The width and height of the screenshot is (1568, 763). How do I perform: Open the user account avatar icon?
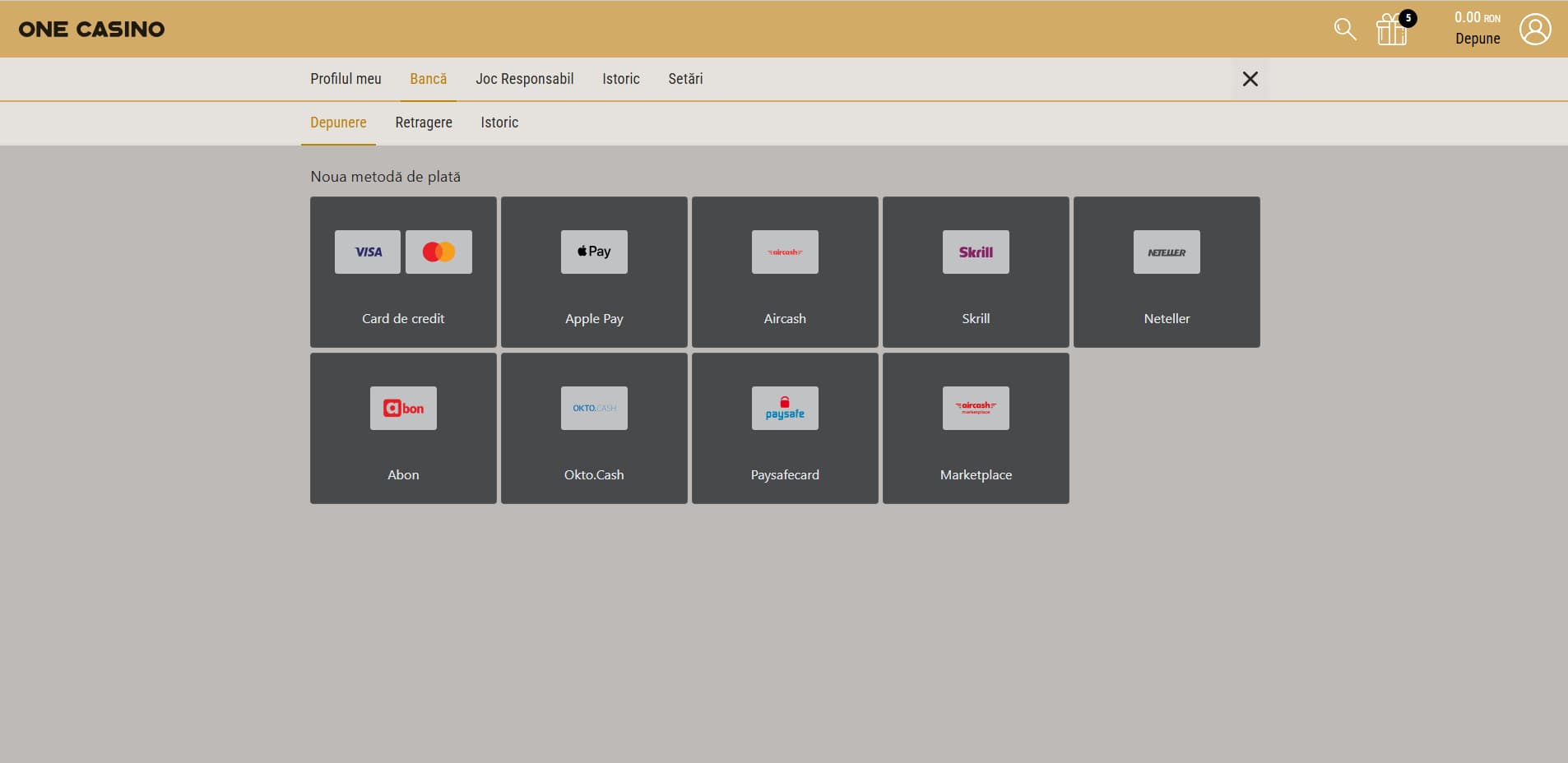coord(1535,29)
